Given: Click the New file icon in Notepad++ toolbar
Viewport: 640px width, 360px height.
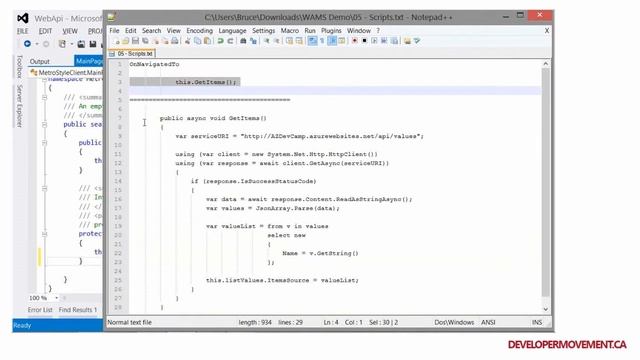Looking at the screenshot, I should pyautogui.click(x=116, y=41).
